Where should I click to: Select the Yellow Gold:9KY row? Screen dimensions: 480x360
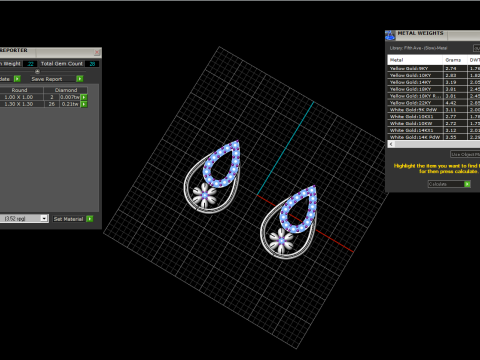click(x=434, y=68)
